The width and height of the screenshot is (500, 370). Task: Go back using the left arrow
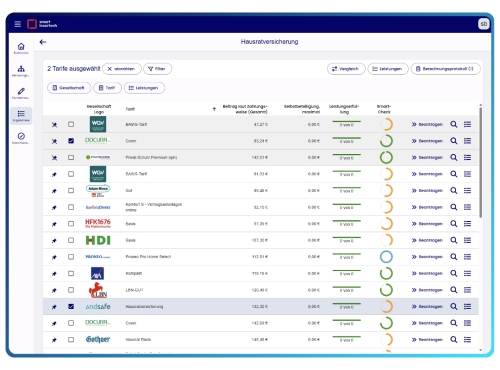click(43, 42)
